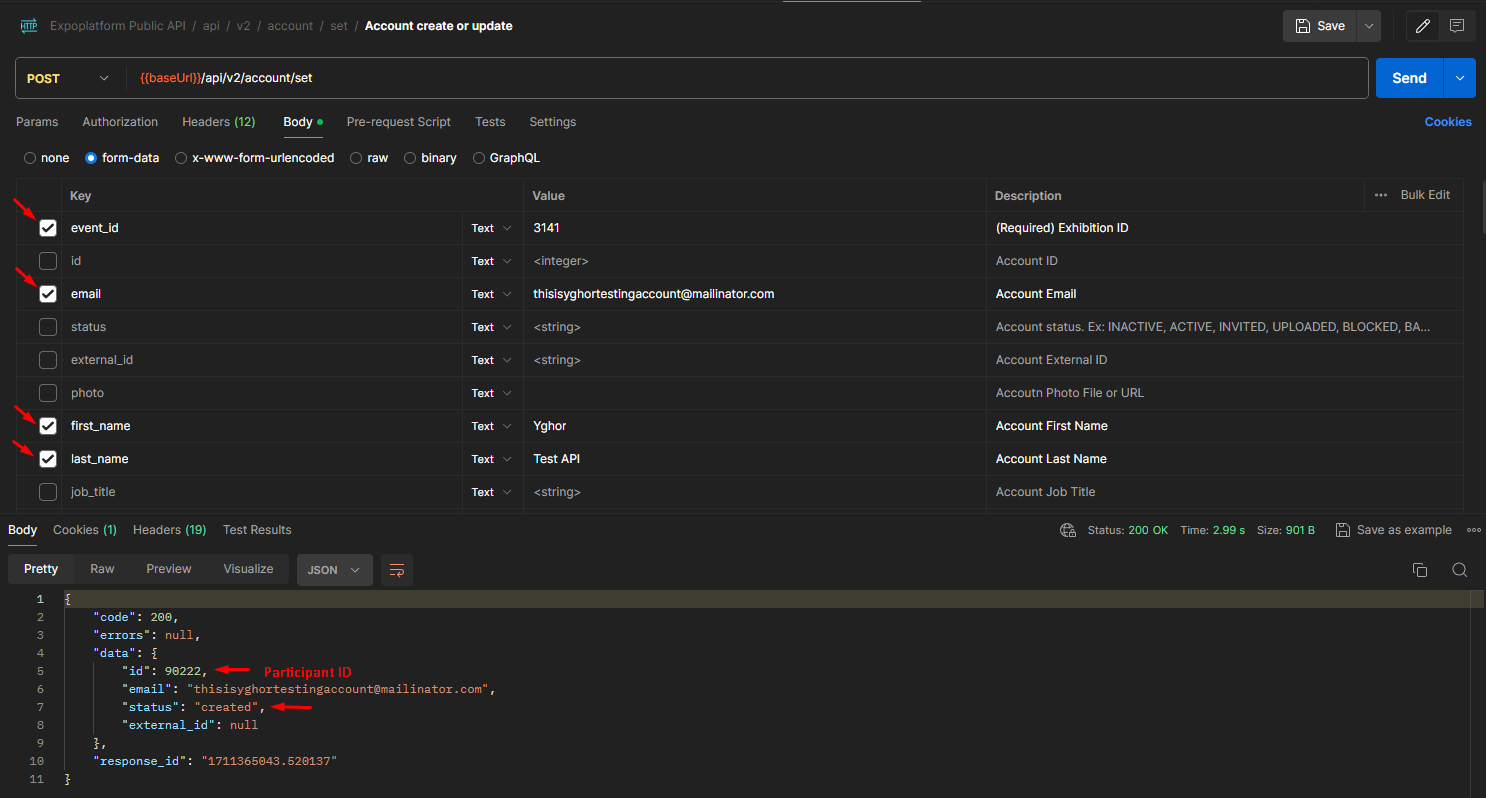
Task: Expand the JSON format dropdown
Action: [x=334, y=570]
